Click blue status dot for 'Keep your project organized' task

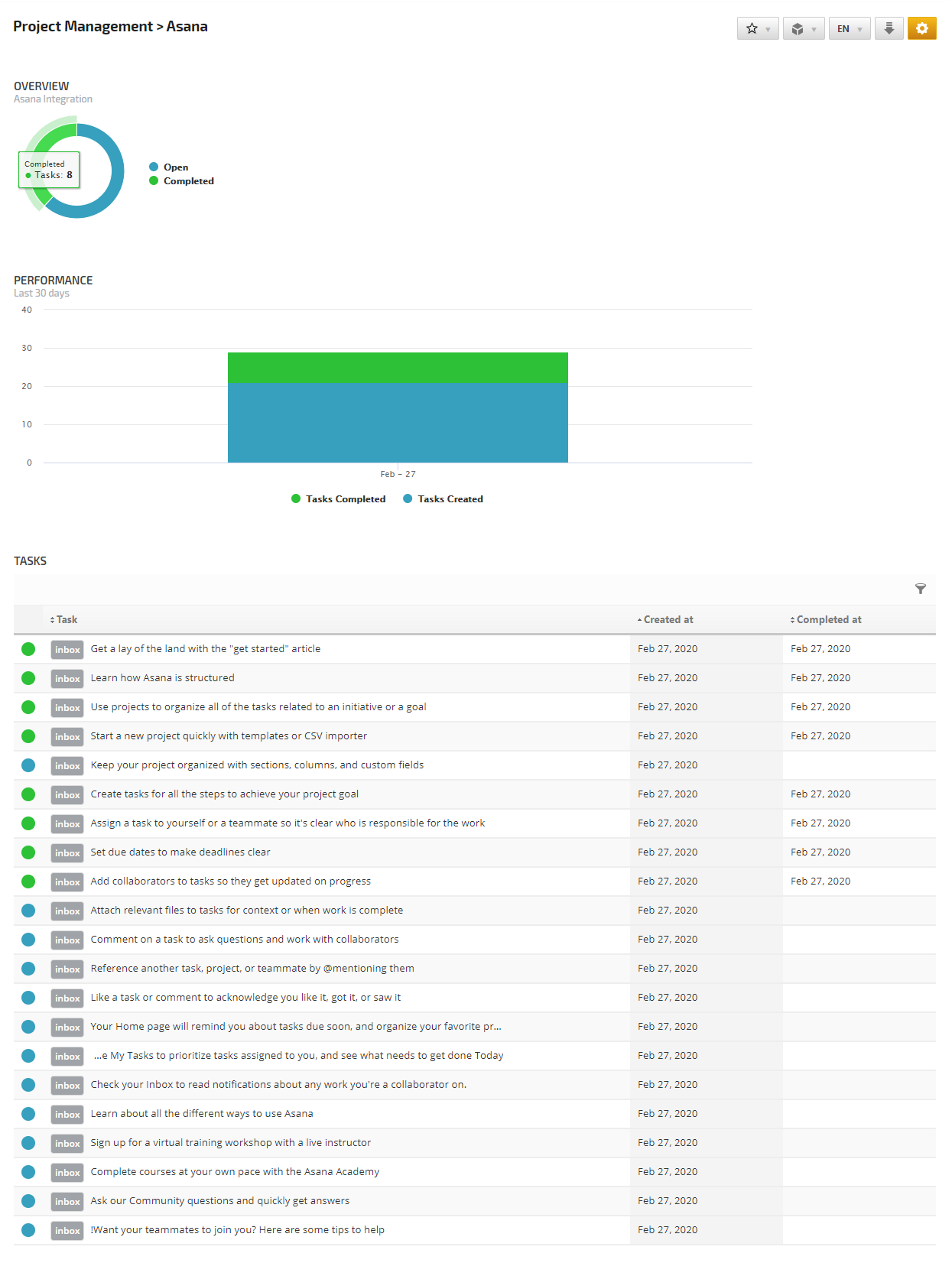[x=28, y=765]
